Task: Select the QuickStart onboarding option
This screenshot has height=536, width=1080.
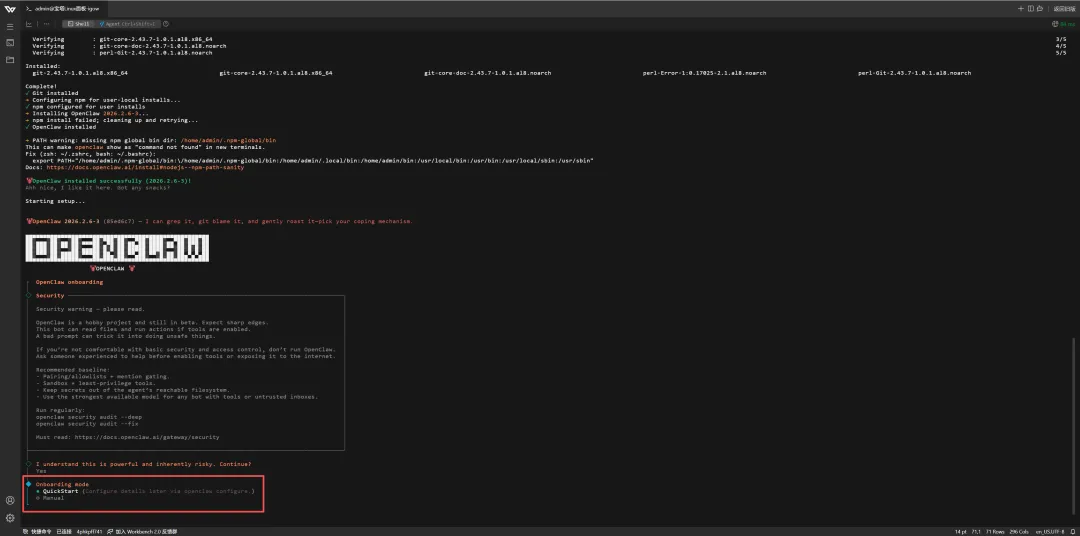Action: [145, 491]
